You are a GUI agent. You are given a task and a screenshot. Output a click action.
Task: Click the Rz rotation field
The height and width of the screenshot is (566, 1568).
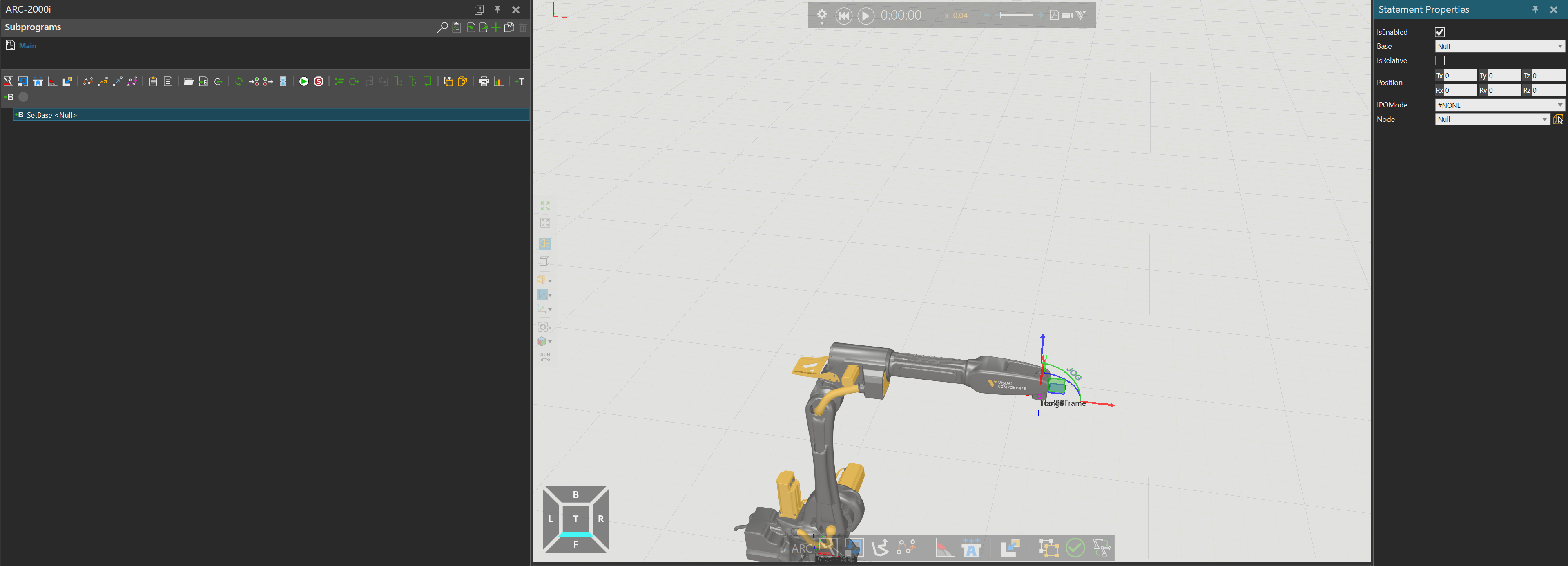[1548, 90]
